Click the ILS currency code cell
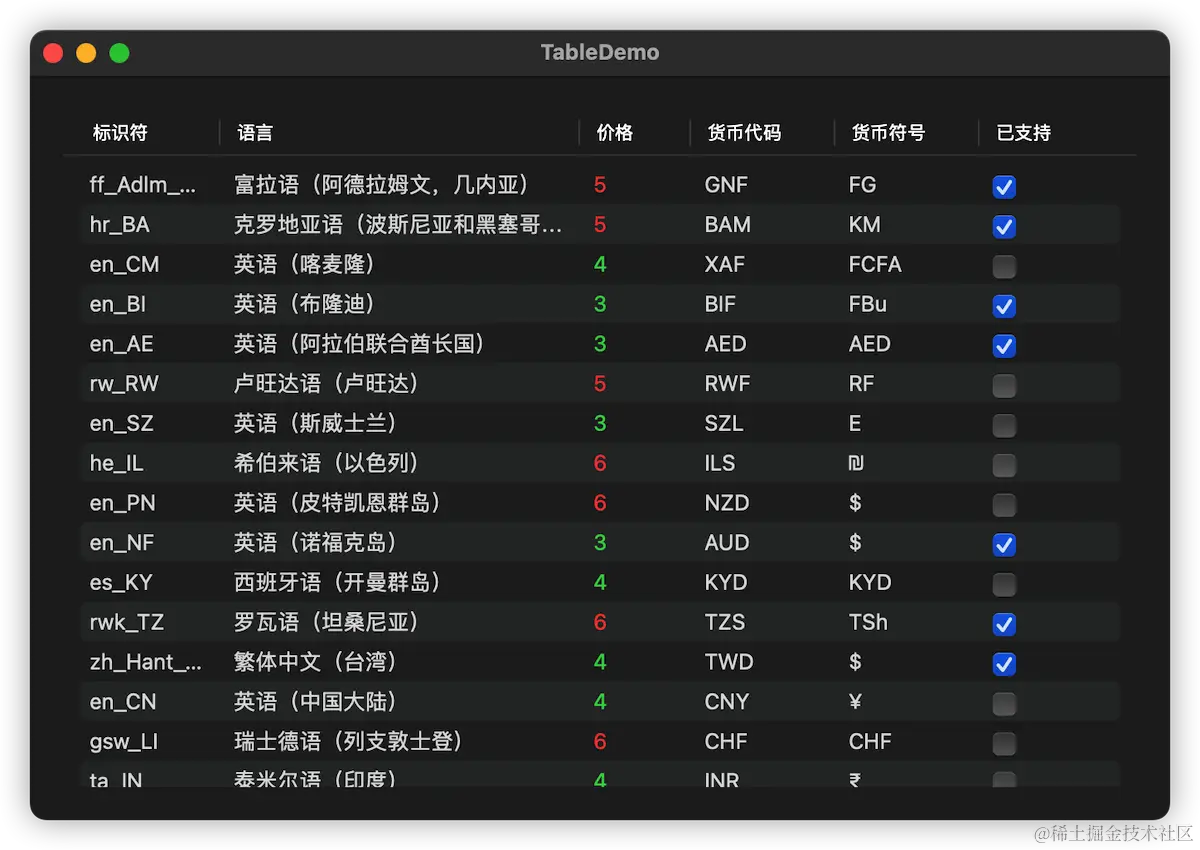 coord(720,463)
